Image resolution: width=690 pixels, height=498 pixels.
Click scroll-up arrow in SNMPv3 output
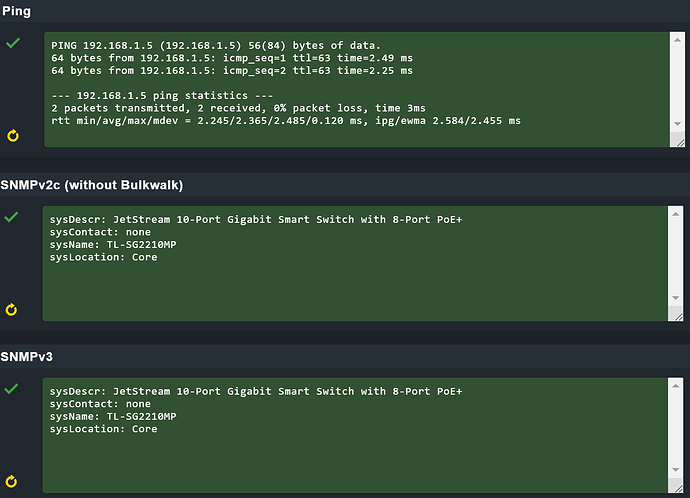coord(675,386)
